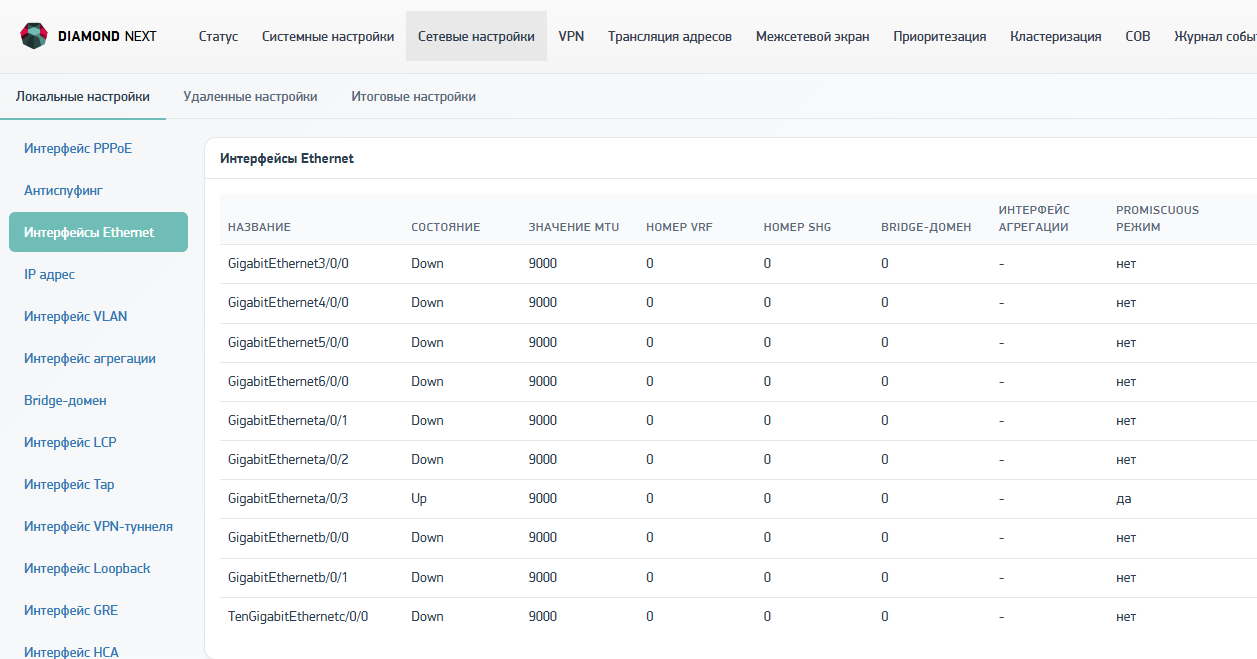Click the ИНТЕРФЕЙС АГРЕГАЦИИ column header
The height and width of the screenshot is (659, 1257).
pyautogui.click(x=1034, y=218)
